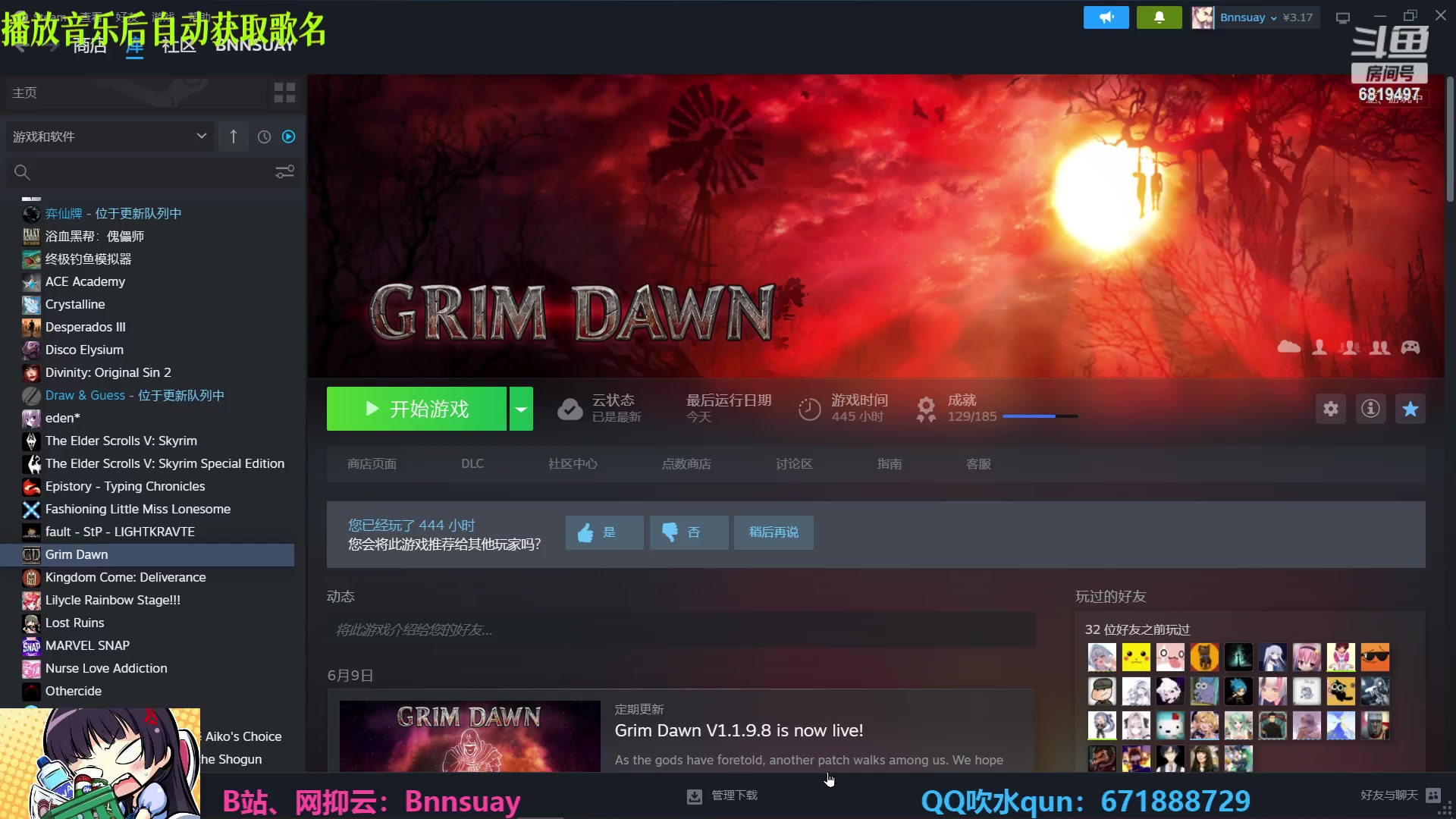Click the Crystalline game icon
Screen dimensions: 1456x819
click(31, 305)
